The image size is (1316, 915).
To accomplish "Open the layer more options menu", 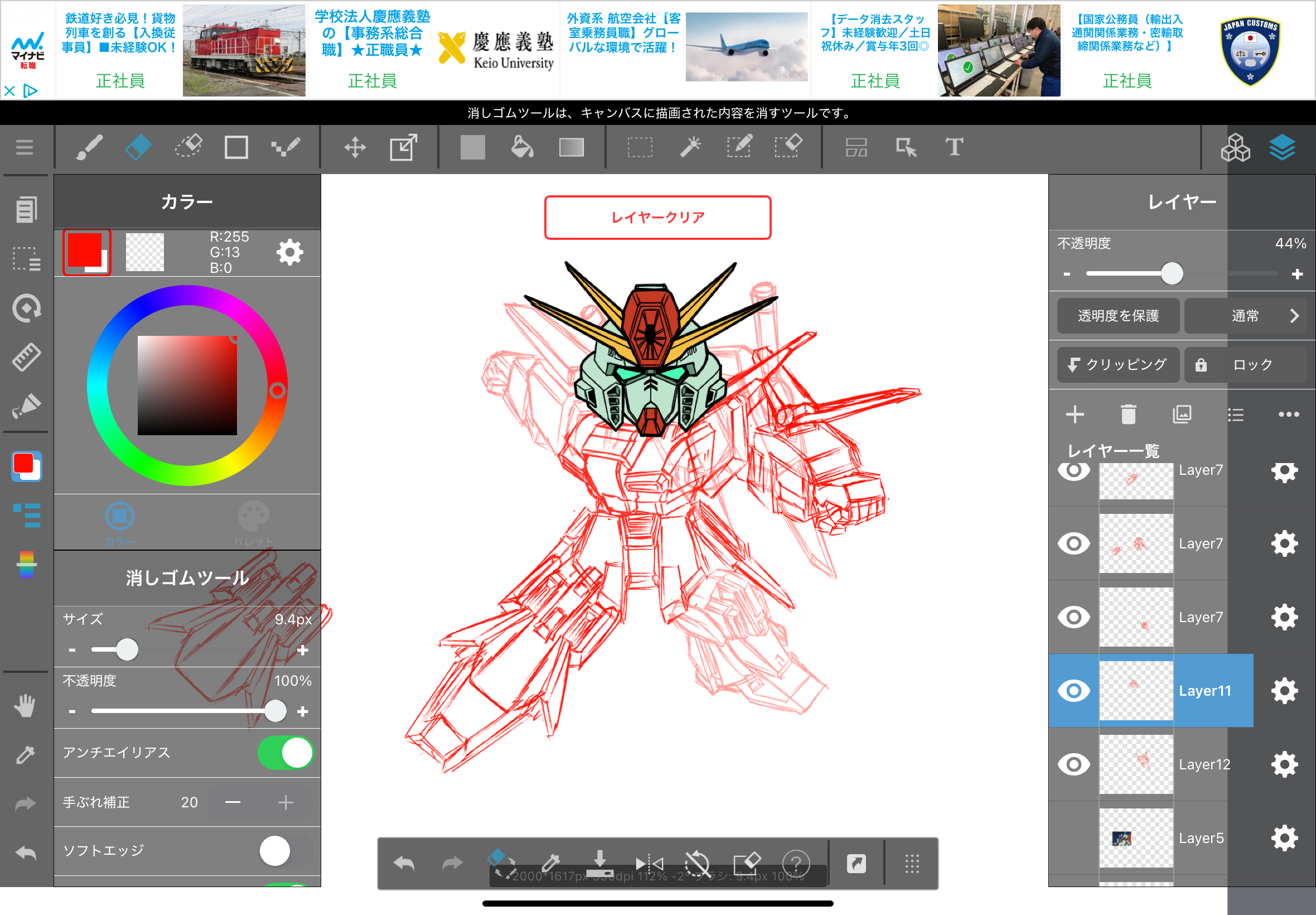I will [1289, 414].
